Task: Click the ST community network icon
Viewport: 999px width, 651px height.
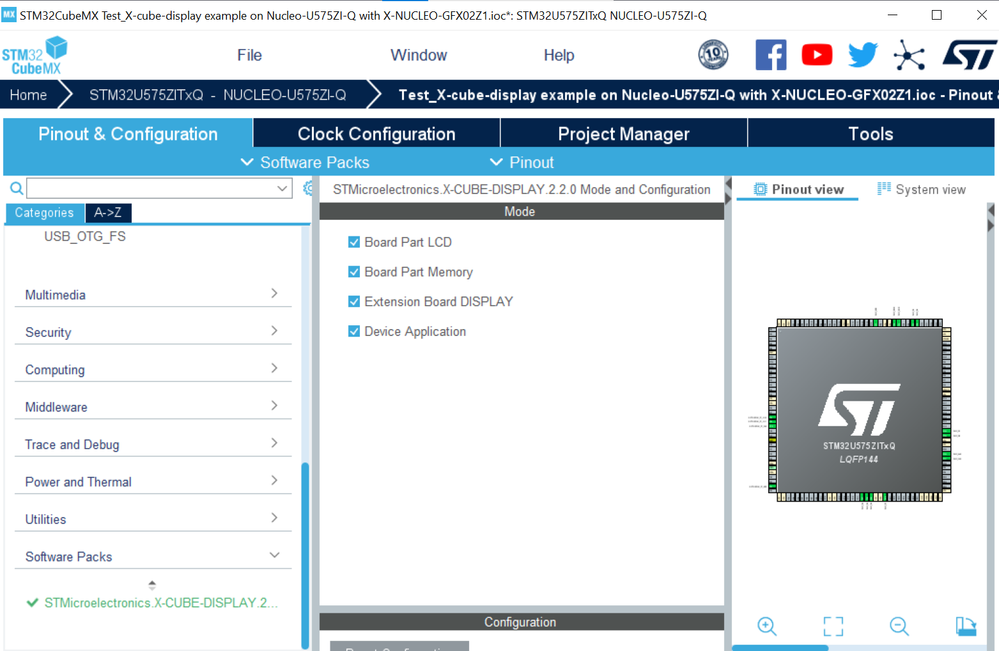Action: tap(909, 55)
